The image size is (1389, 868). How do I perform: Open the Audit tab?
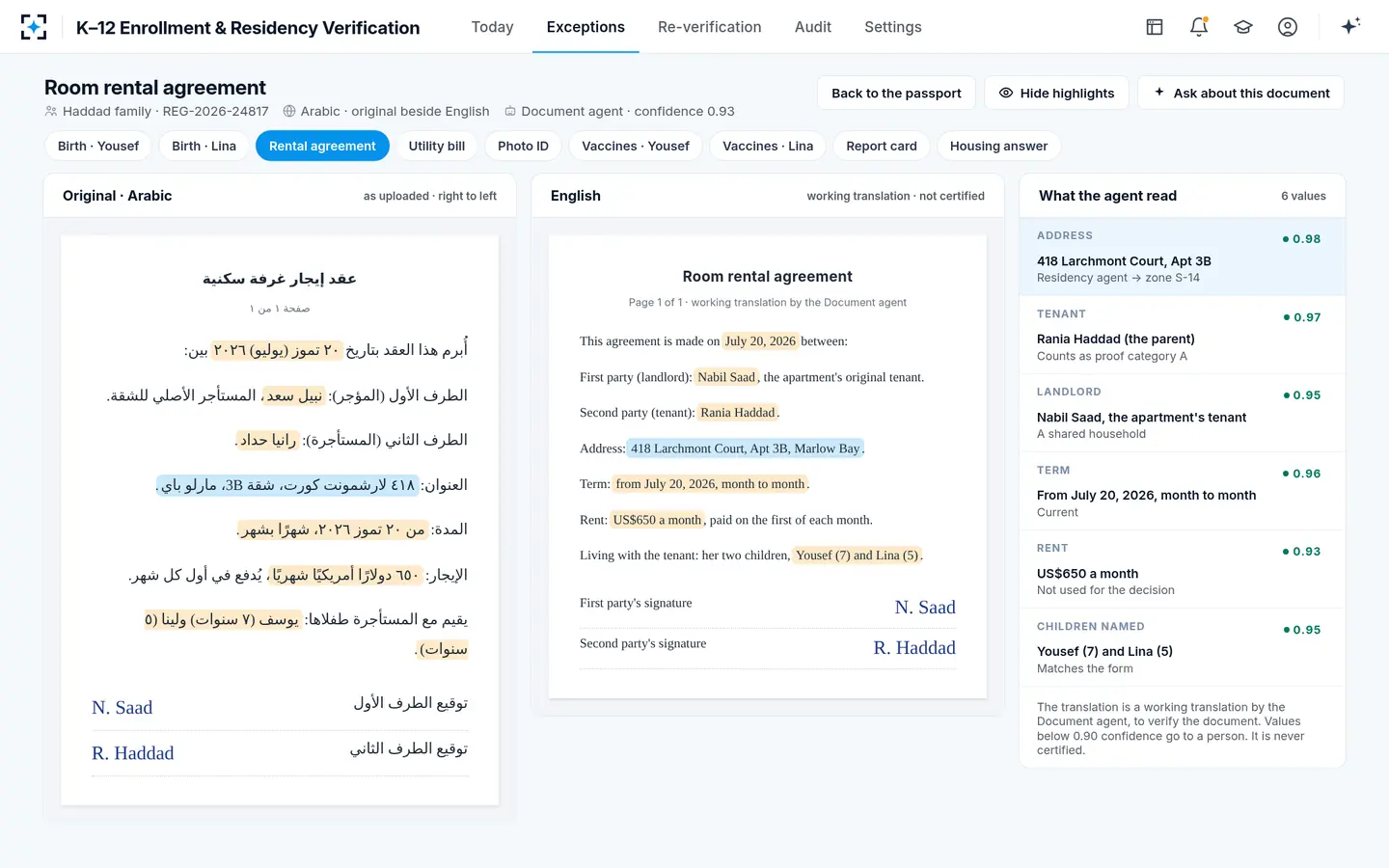(812, 27)
